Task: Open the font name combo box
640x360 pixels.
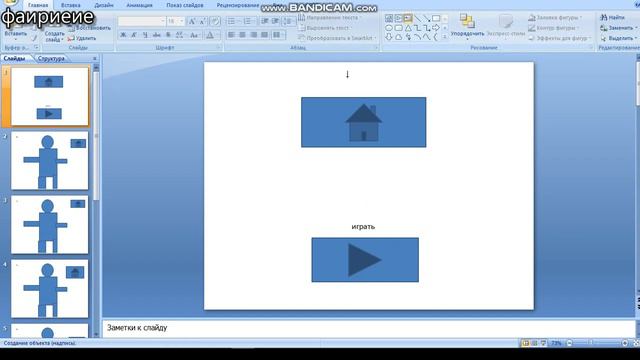Action: coord(141,21)
